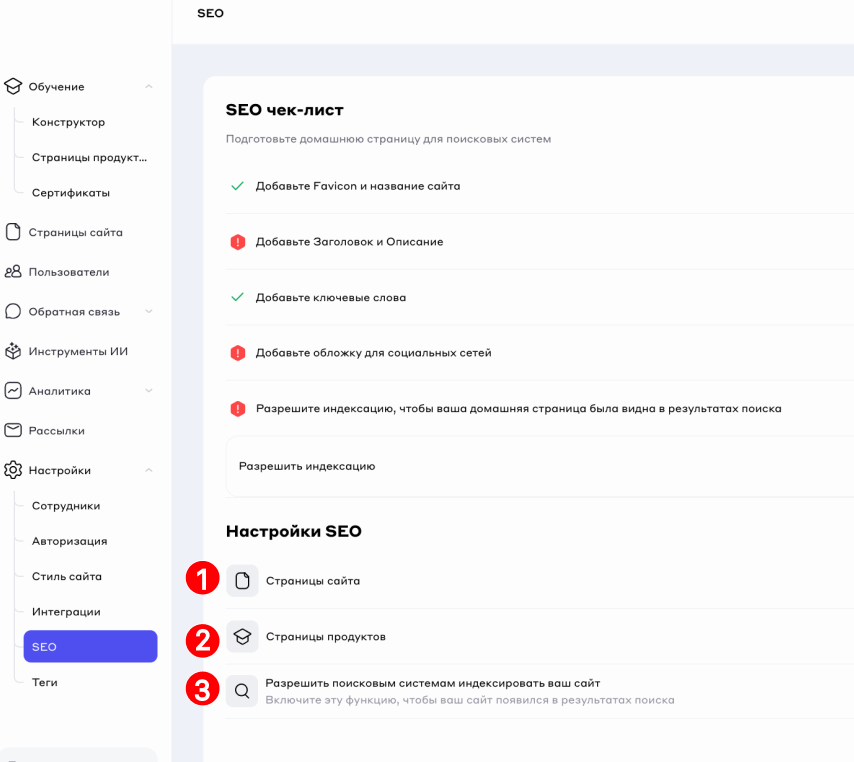Click the chat bubble icon for Обратная связь
This screenshot has width=854, height=762.
coord(13,312)
